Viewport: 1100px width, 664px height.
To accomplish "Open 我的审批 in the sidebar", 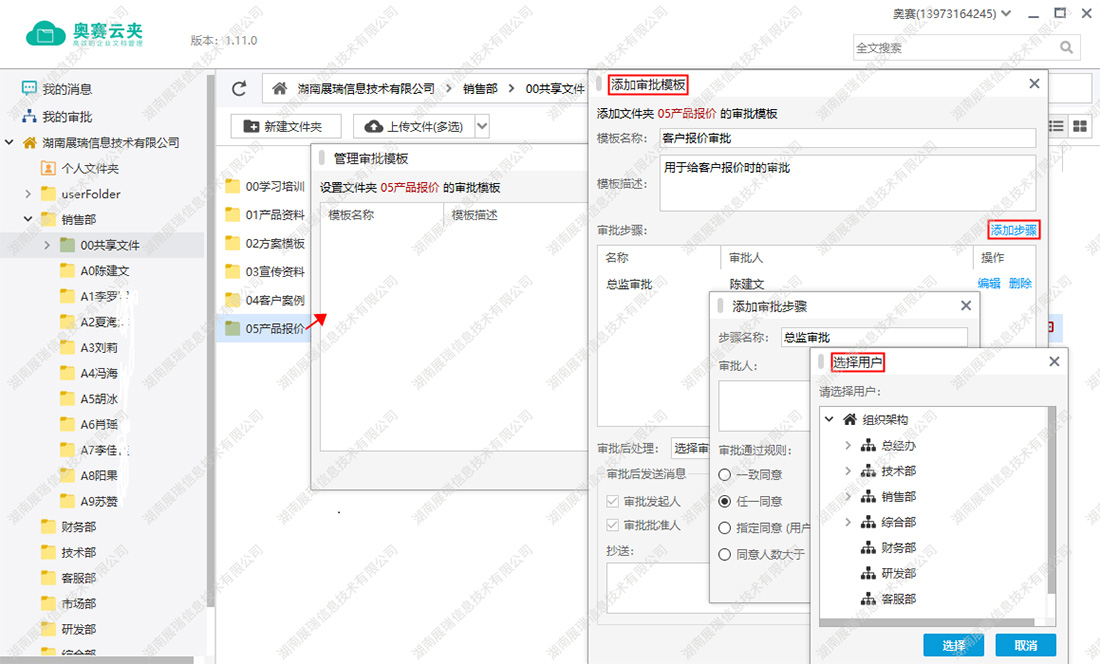I will click(x=66, y=116).
